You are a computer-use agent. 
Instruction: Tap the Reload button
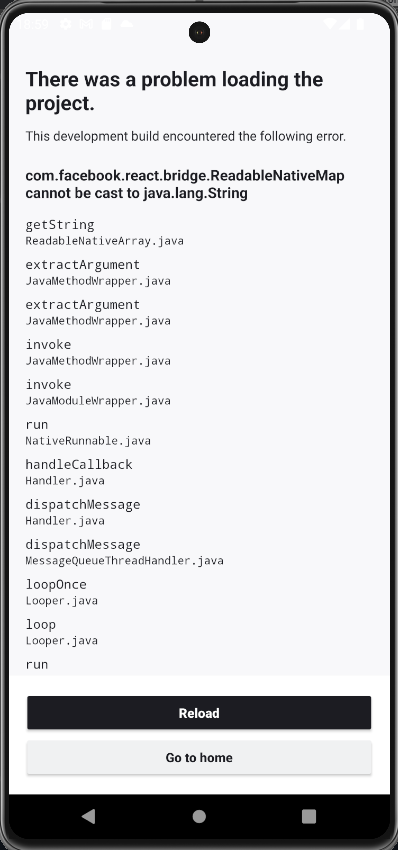(x=199, y=713)
